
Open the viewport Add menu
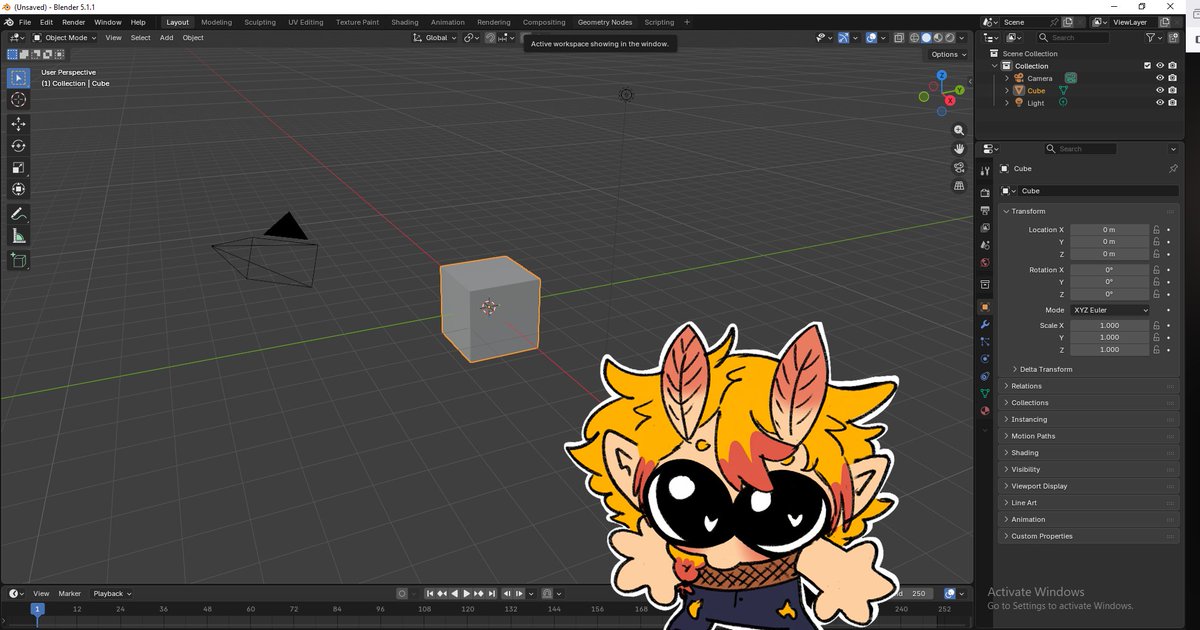coord(166,38)
